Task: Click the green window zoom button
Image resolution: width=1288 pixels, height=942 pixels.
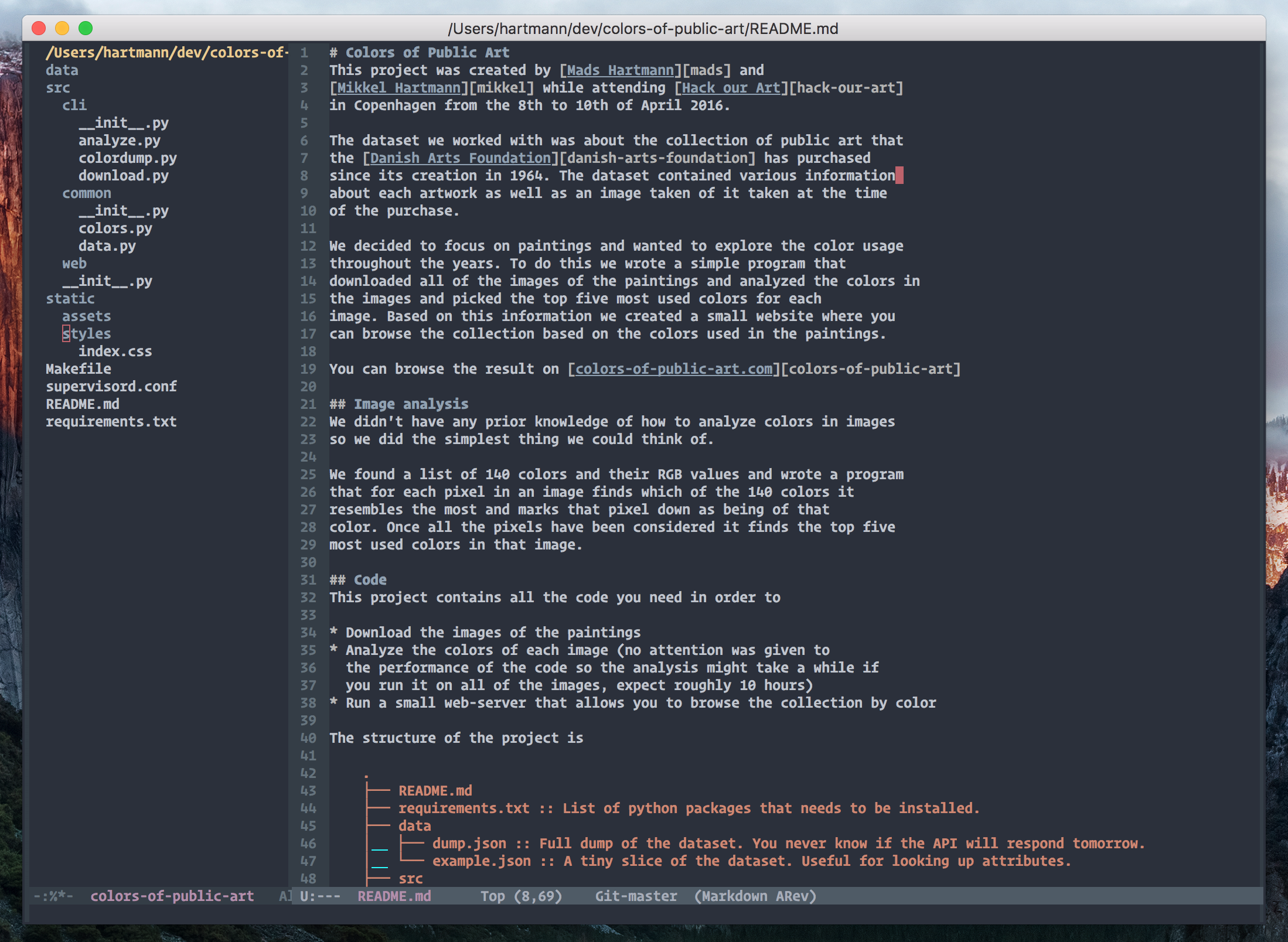Action: click(x=86, y=28)
